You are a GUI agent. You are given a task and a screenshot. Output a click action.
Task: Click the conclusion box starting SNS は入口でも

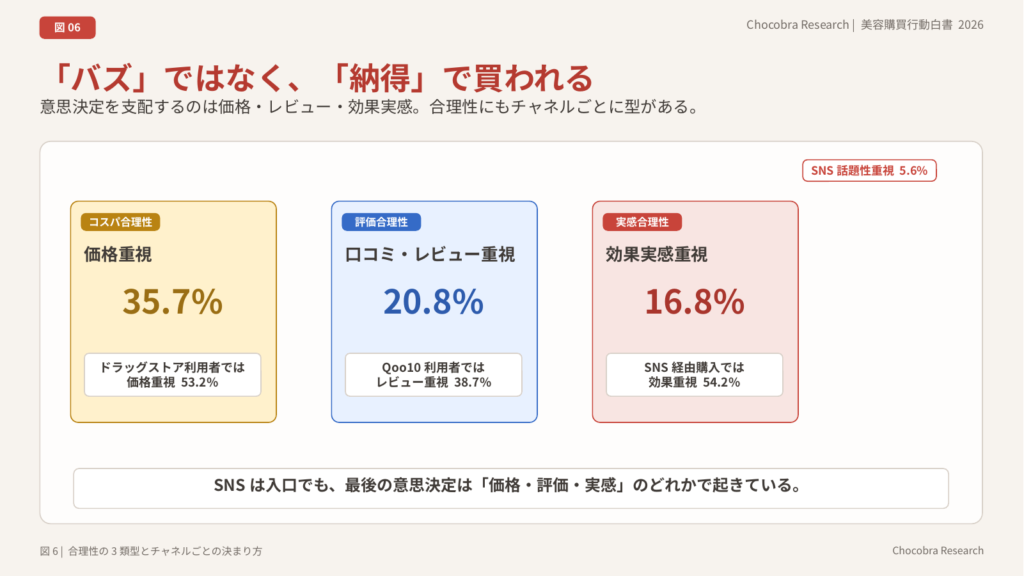[511, 487]
